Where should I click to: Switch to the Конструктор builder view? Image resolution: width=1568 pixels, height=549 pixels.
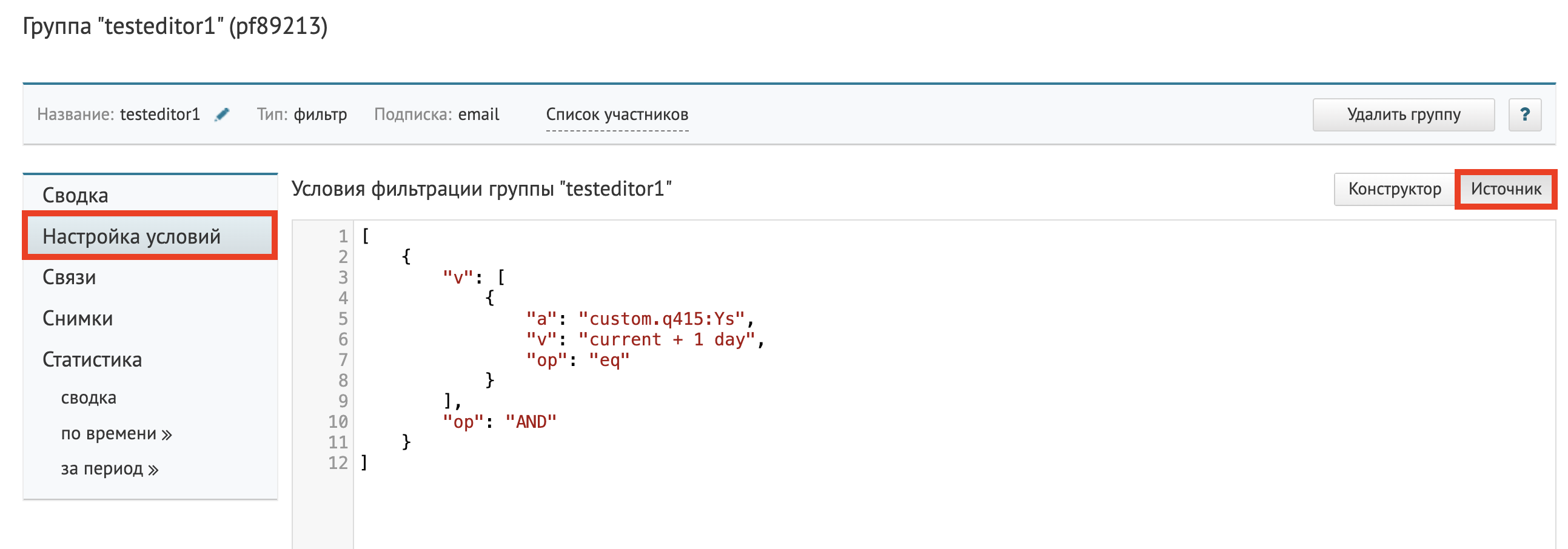1394,189
